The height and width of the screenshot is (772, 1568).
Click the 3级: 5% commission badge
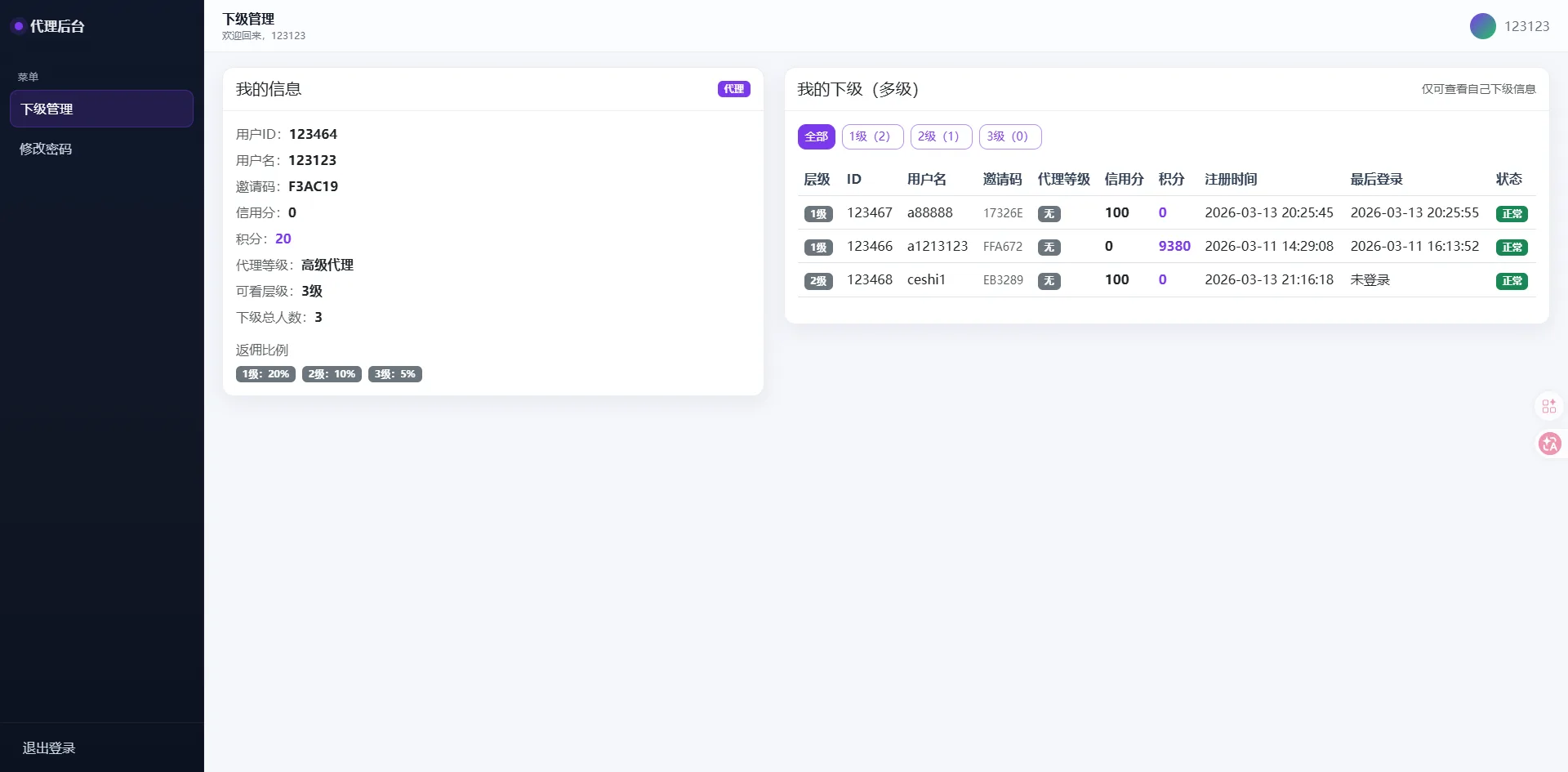pyautogui.click(x=394, y=374)
